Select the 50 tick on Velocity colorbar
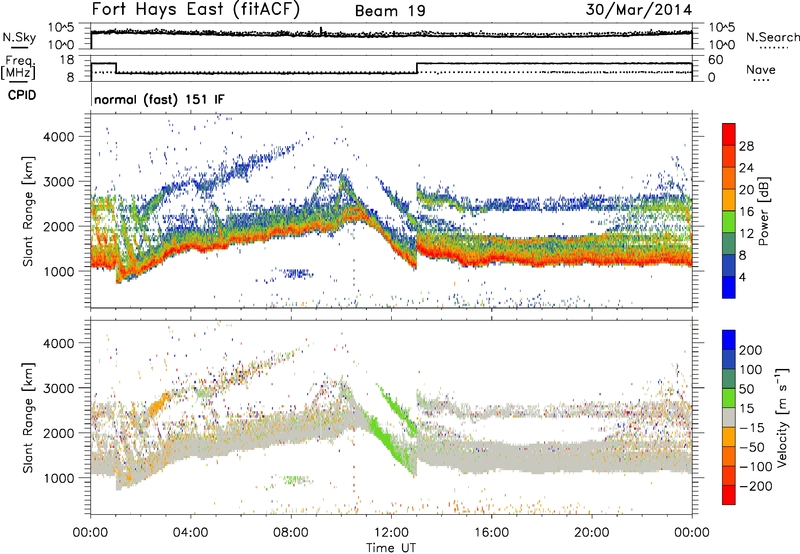 tap(746, 389)
